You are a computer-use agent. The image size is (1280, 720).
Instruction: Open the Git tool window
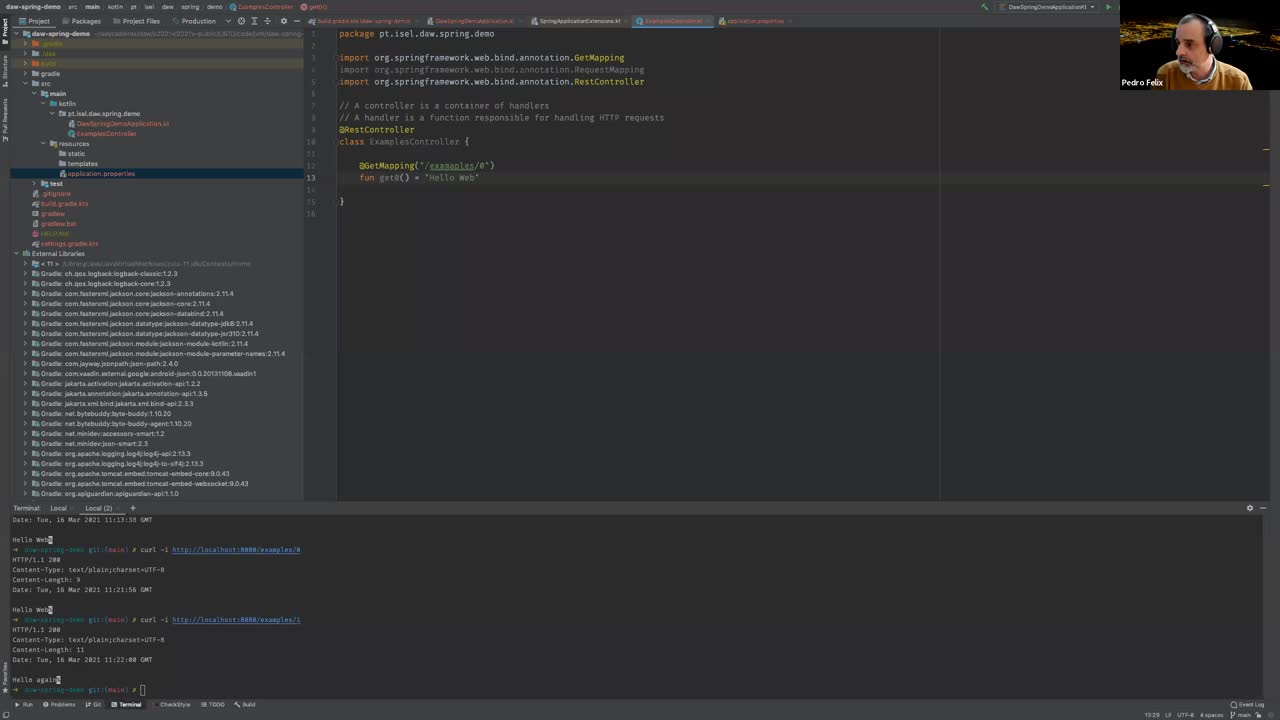click(93, 705)
